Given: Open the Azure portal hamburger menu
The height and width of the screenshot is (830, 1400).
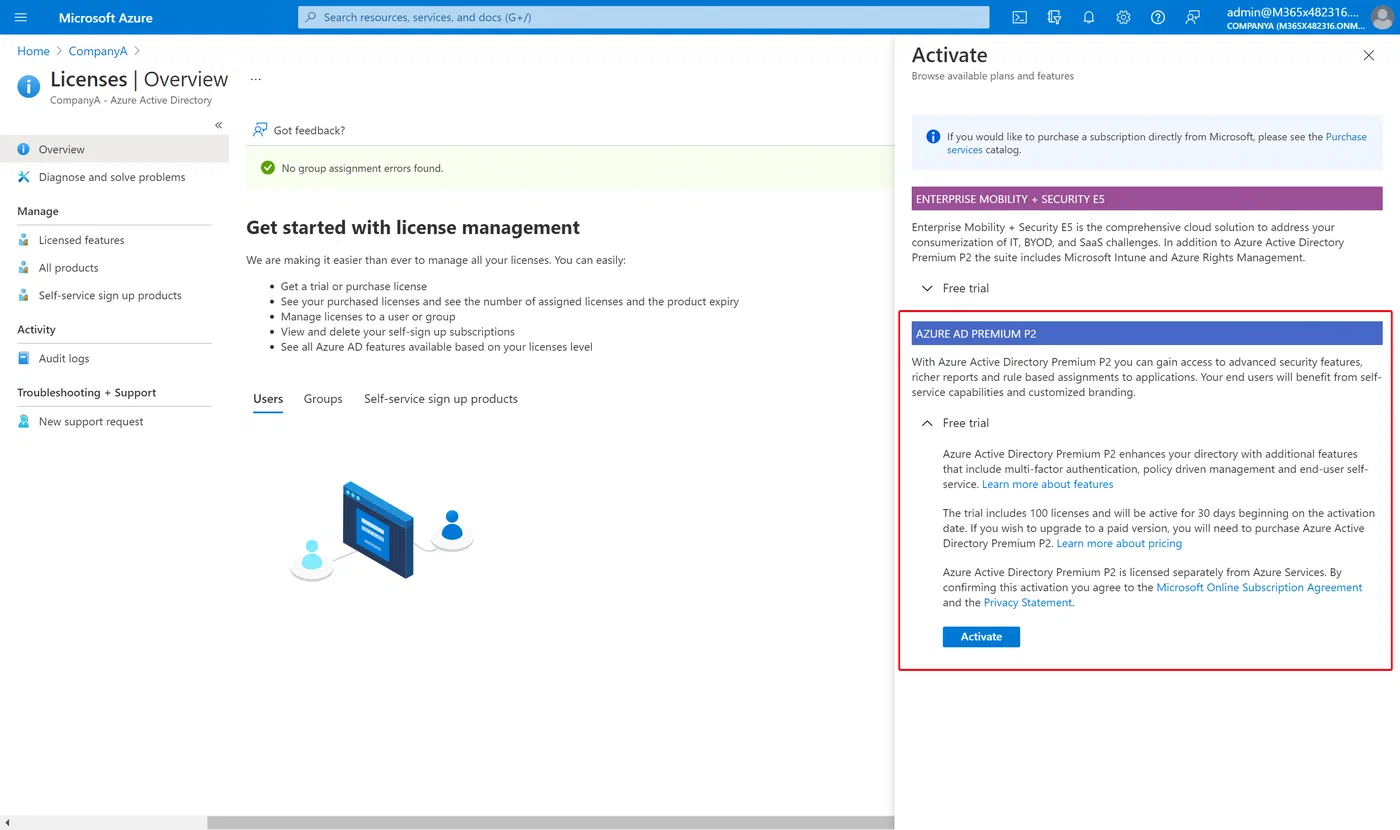Looking at the screenshot, I should pos(21,17).
